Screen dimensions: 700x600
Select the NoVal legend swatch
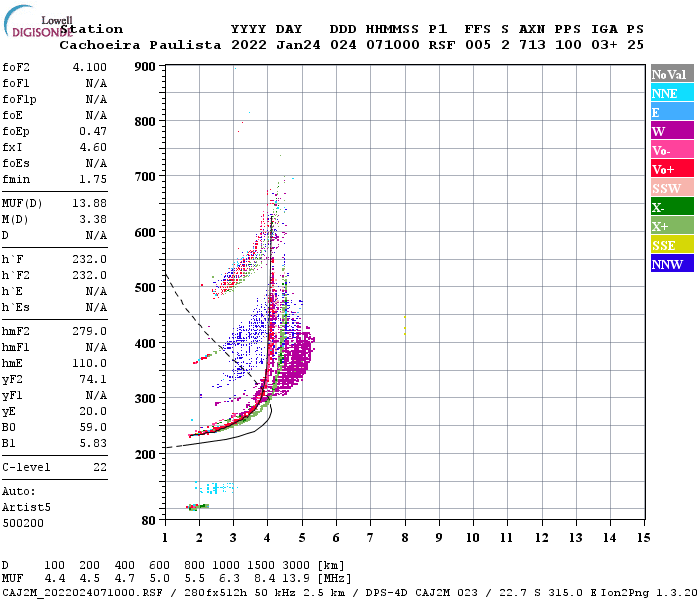[672, 74]
